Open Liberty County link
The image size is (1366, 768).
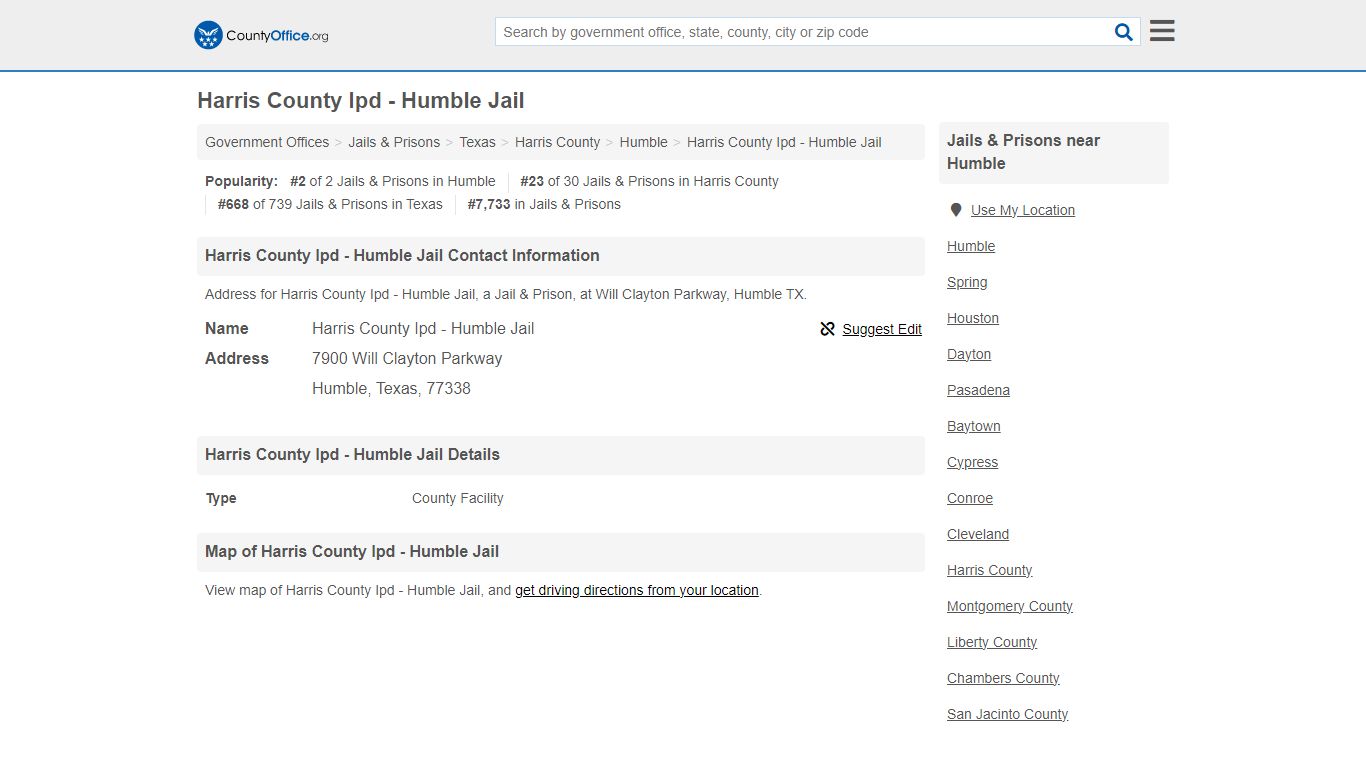(x=992, y=642)
